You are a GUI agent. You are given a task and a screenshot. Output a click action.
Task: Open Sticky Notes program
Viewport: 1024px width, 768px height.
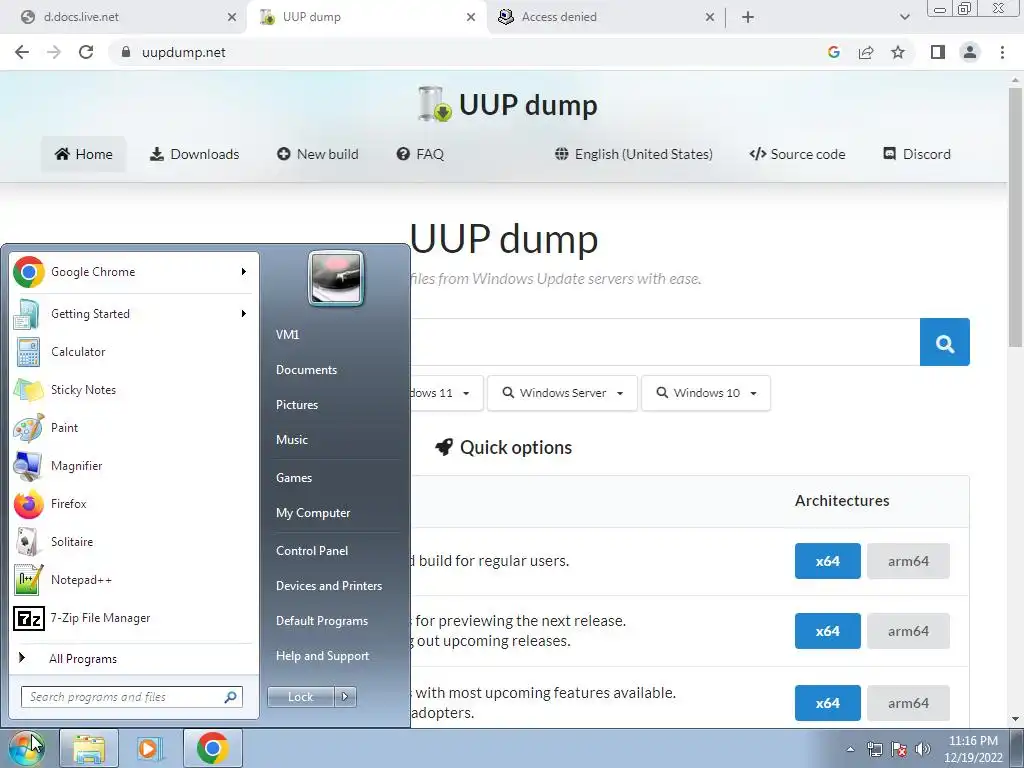click(133, 390)
